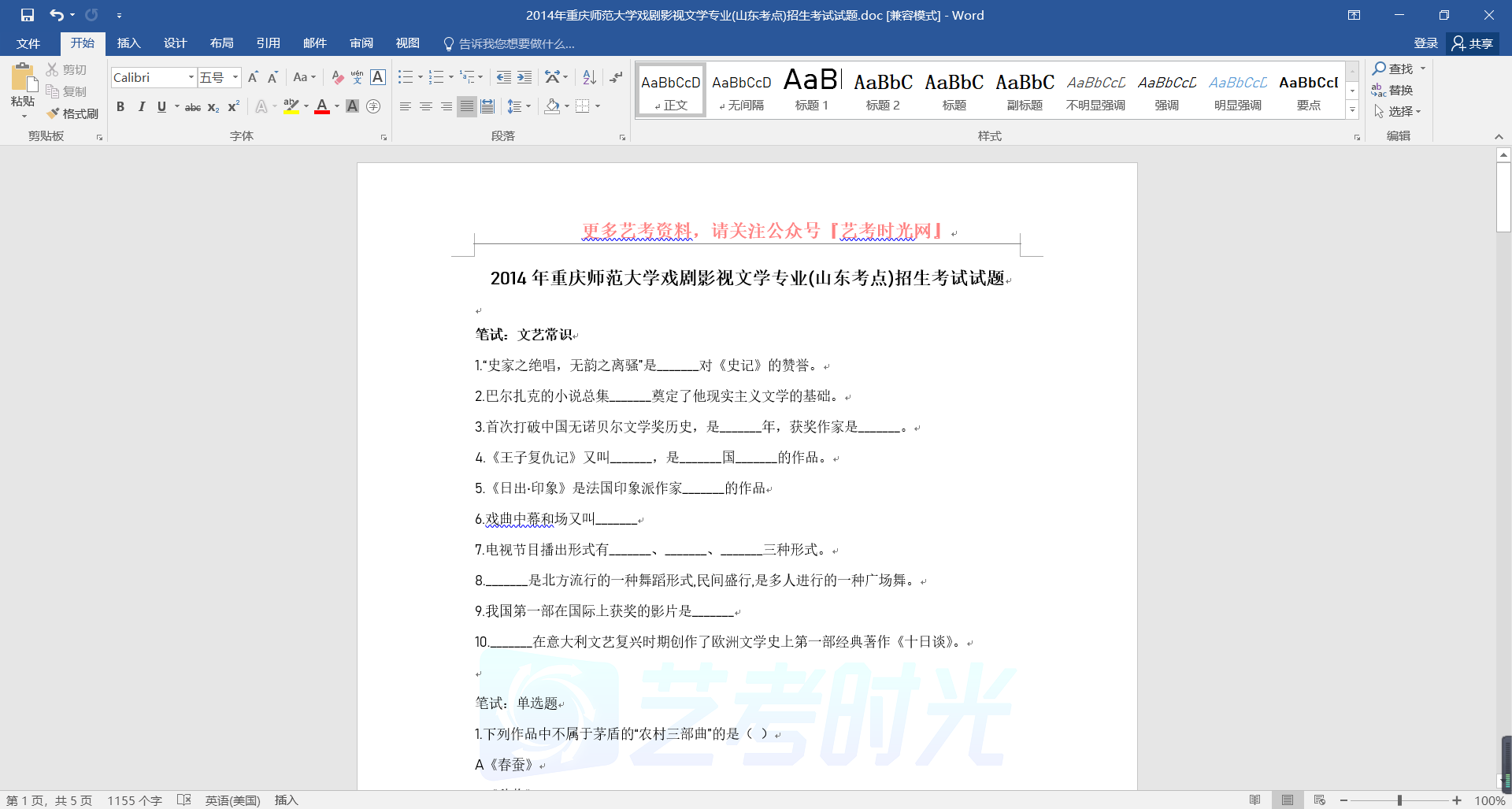Open the font size 五号 dropdown
Viewport: 1512px width, 809px height.
235,77
